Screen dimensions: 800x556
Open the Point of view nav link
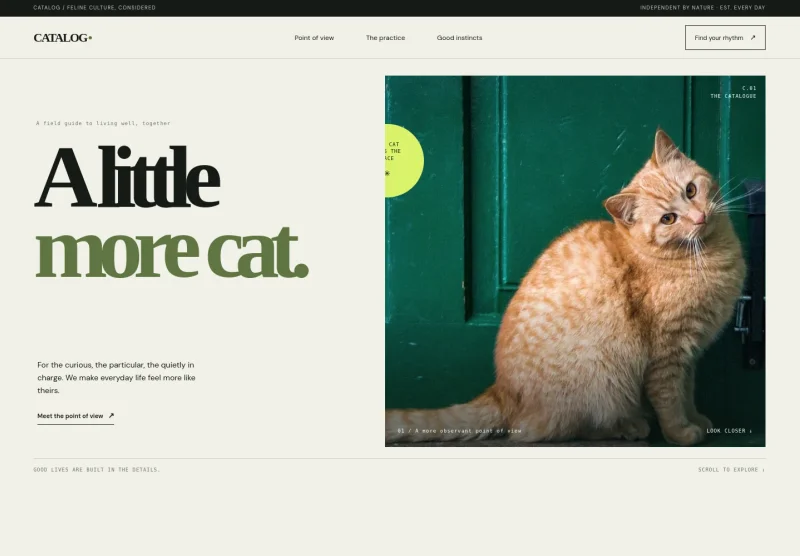coord(314,38)
